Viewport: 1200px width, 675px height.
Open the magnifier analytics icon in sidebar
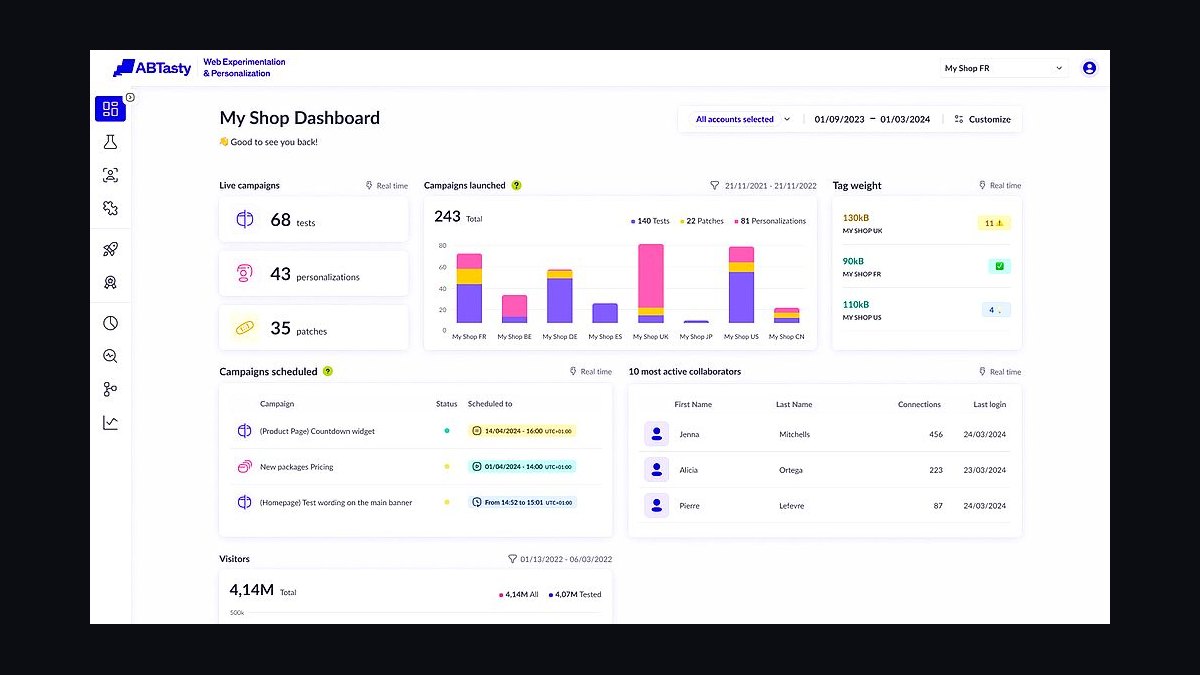coord(110,356)
